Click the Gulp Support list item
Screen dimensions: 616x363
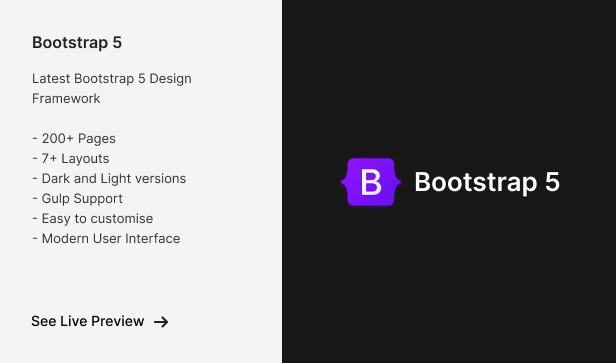pos(77,198)
